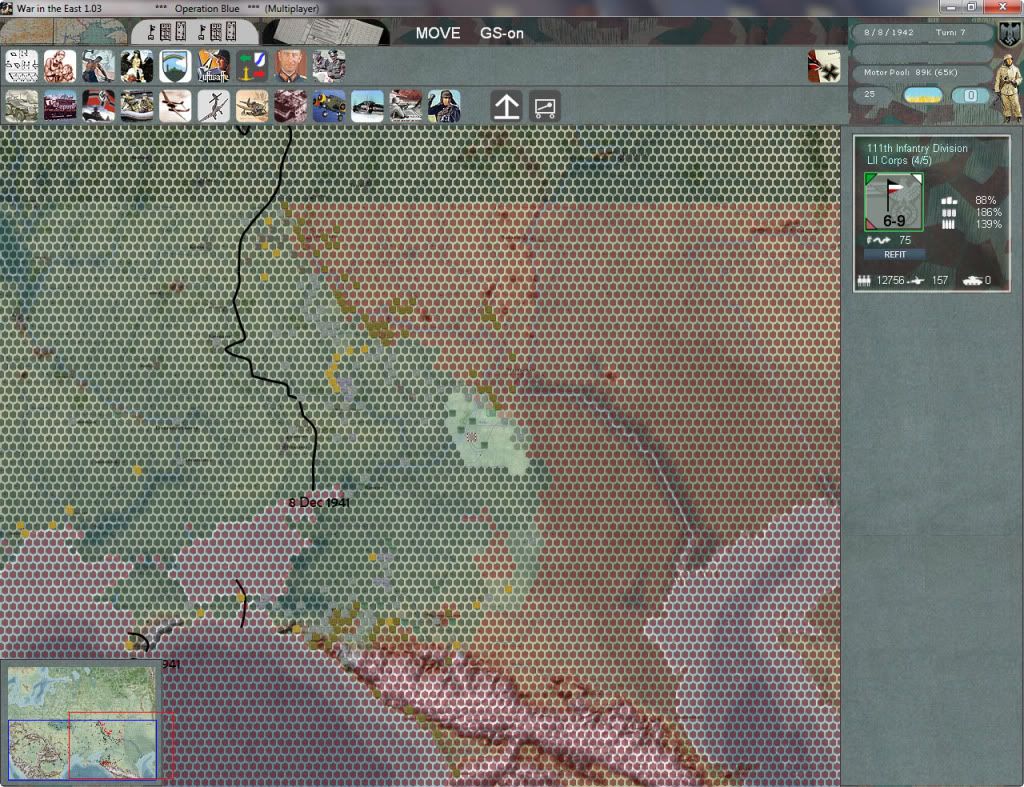Image resolution: width=1024 pixels, height=787 pixels.
Task: Click the manpower count 12756
Action: [x=890, y=280]
